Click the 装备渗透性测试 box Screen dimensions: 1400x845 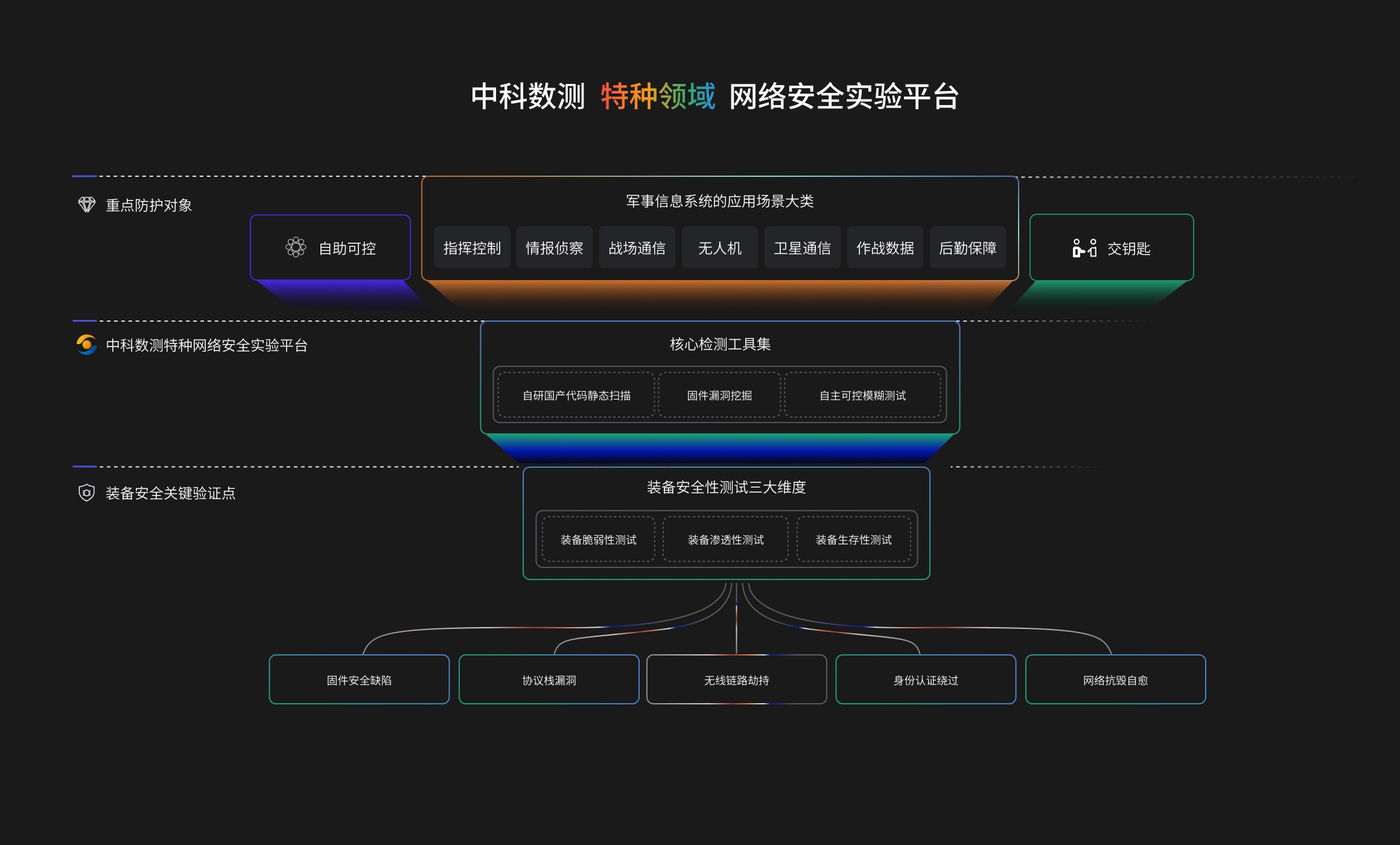point(726,540)
